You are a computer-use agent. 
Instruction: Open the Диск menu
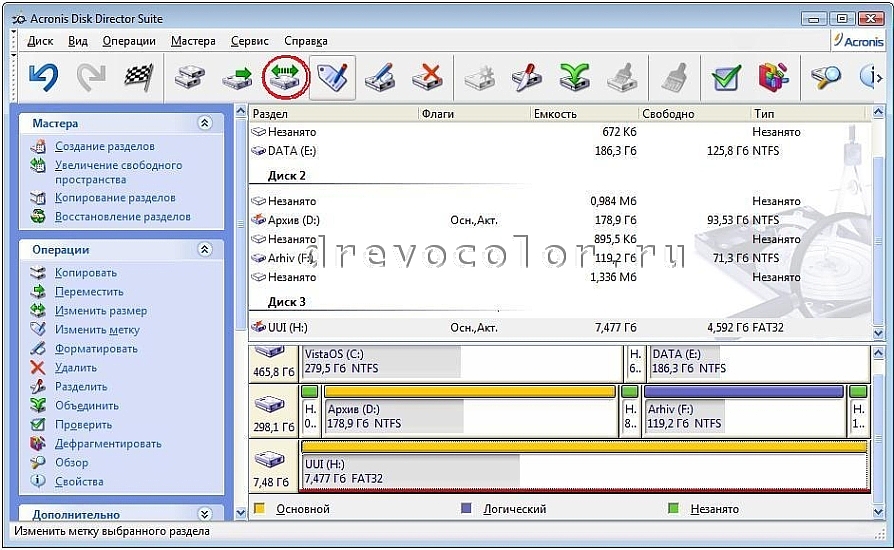(x=40, y=41)
